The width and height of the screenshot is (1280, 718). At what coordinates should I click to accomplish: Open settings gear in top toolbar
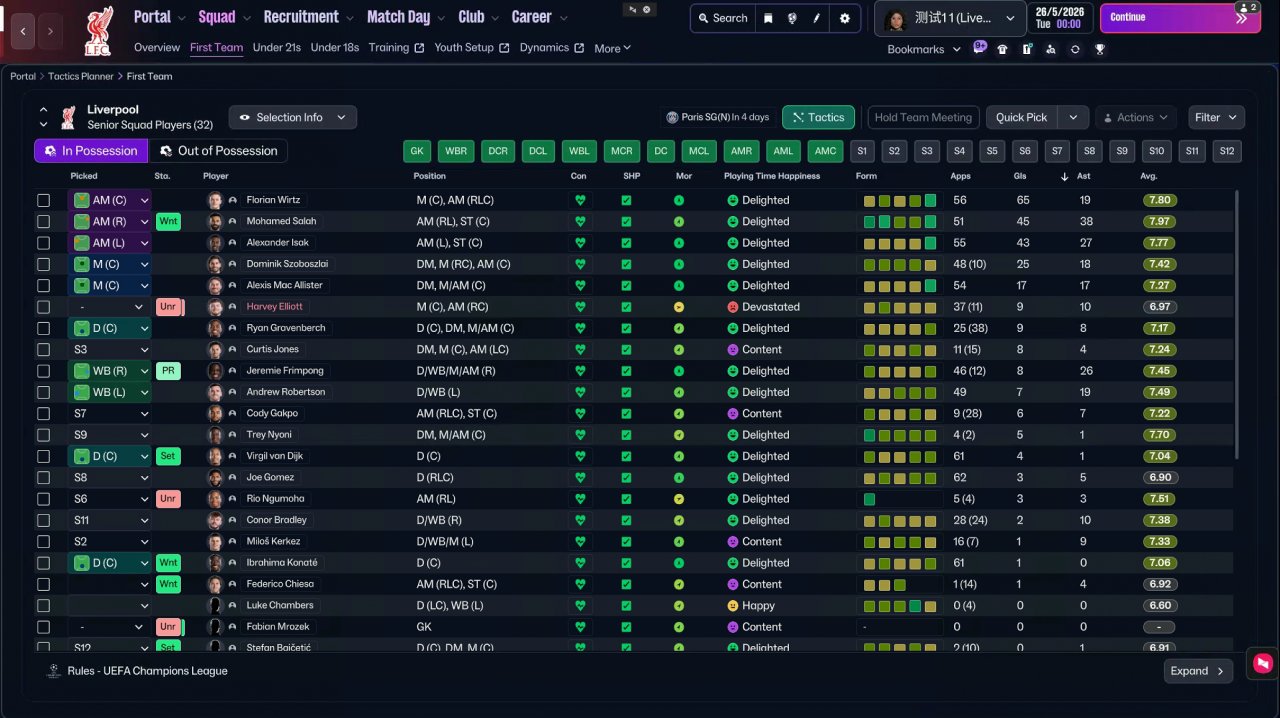[845, 18]
